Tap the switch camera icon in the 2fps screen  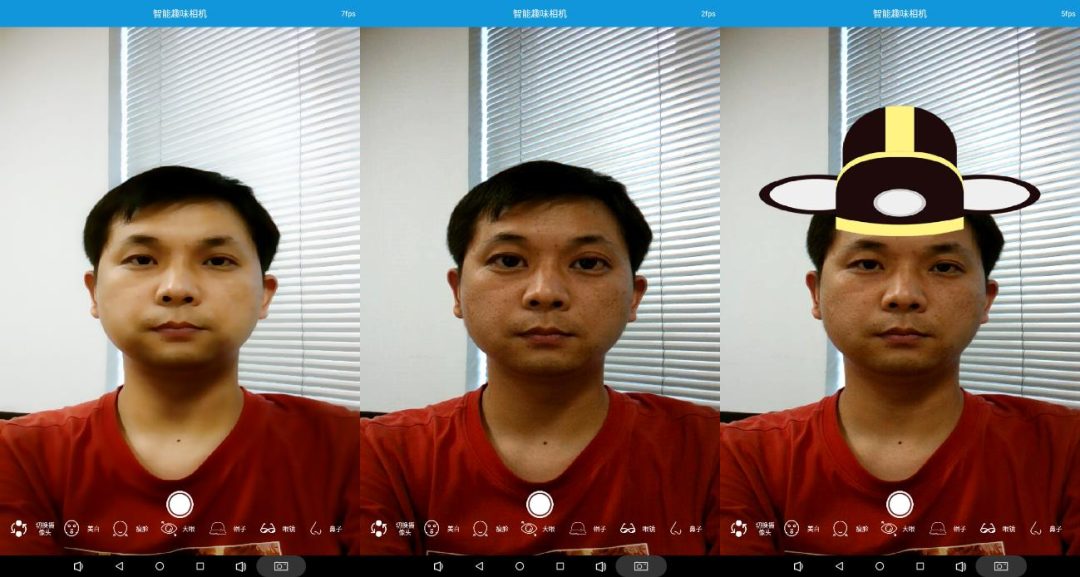click(x=379, y=528)
